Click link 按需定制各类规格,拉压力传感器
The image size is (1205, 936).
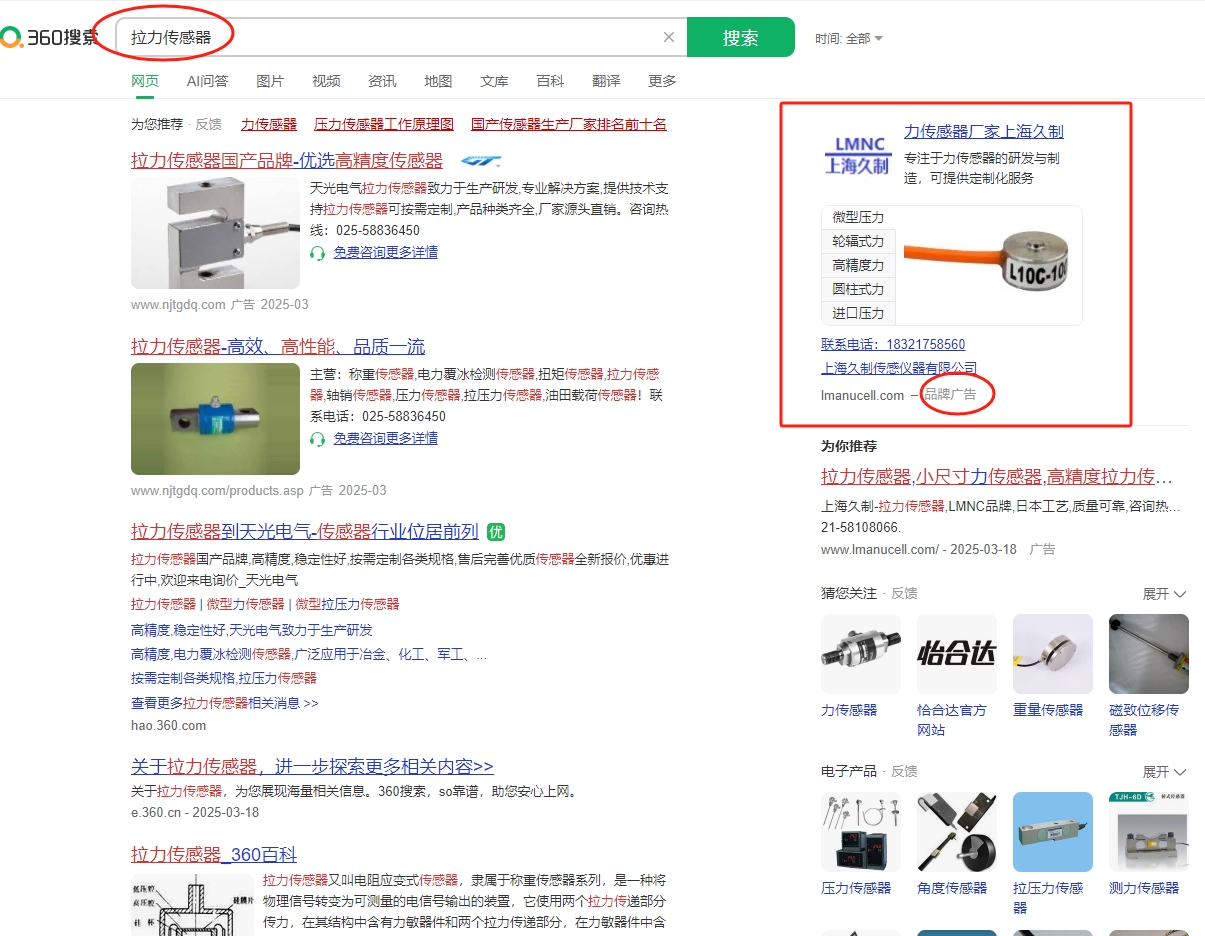[x=224, y=678]
